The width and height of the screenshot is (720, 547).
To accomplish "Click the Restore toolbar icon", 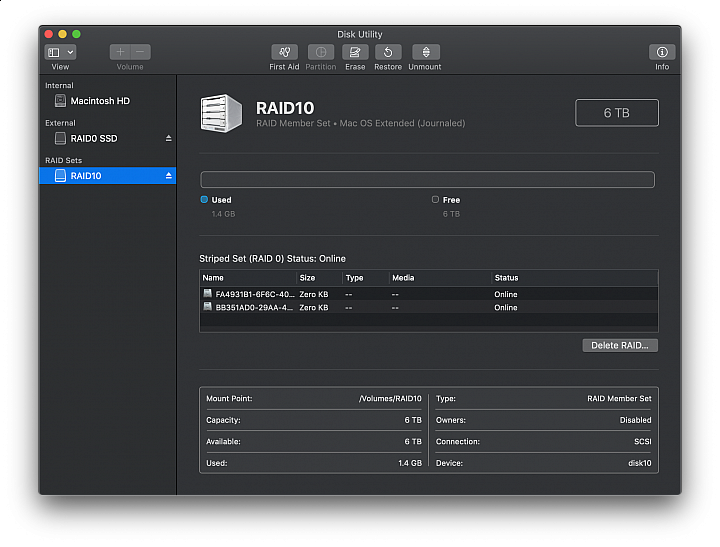I will pos(388,52).
